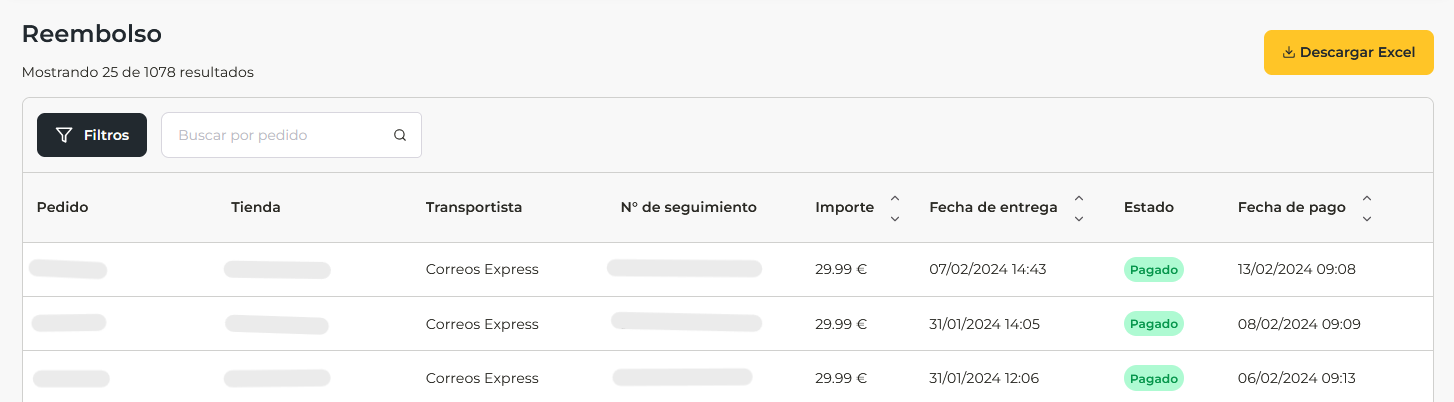Image resolution: width=1454 pixels, height=402 pixels.
Task: Sort Fecha de pago ascending arrow
Action: [1367, 198]
